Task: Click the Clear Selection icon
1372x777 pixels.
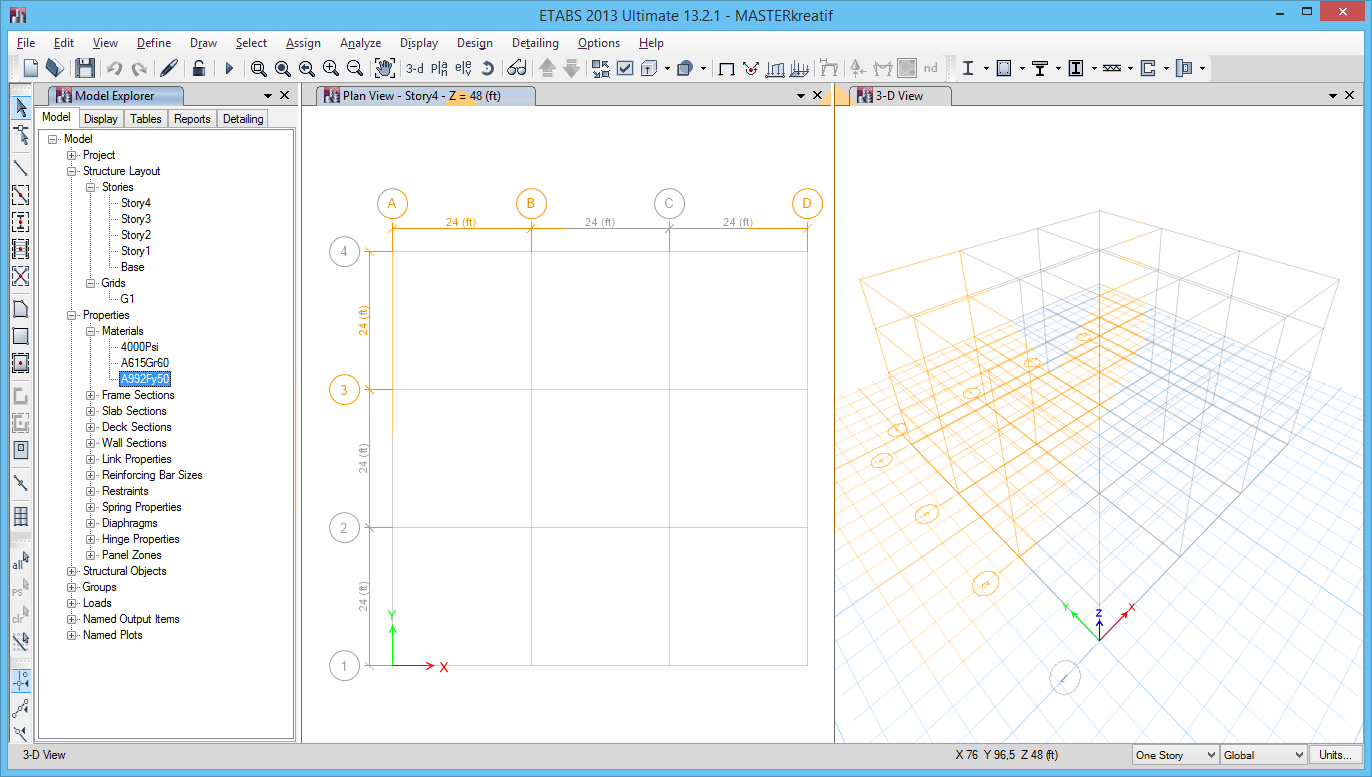Action: coord(20,616)
